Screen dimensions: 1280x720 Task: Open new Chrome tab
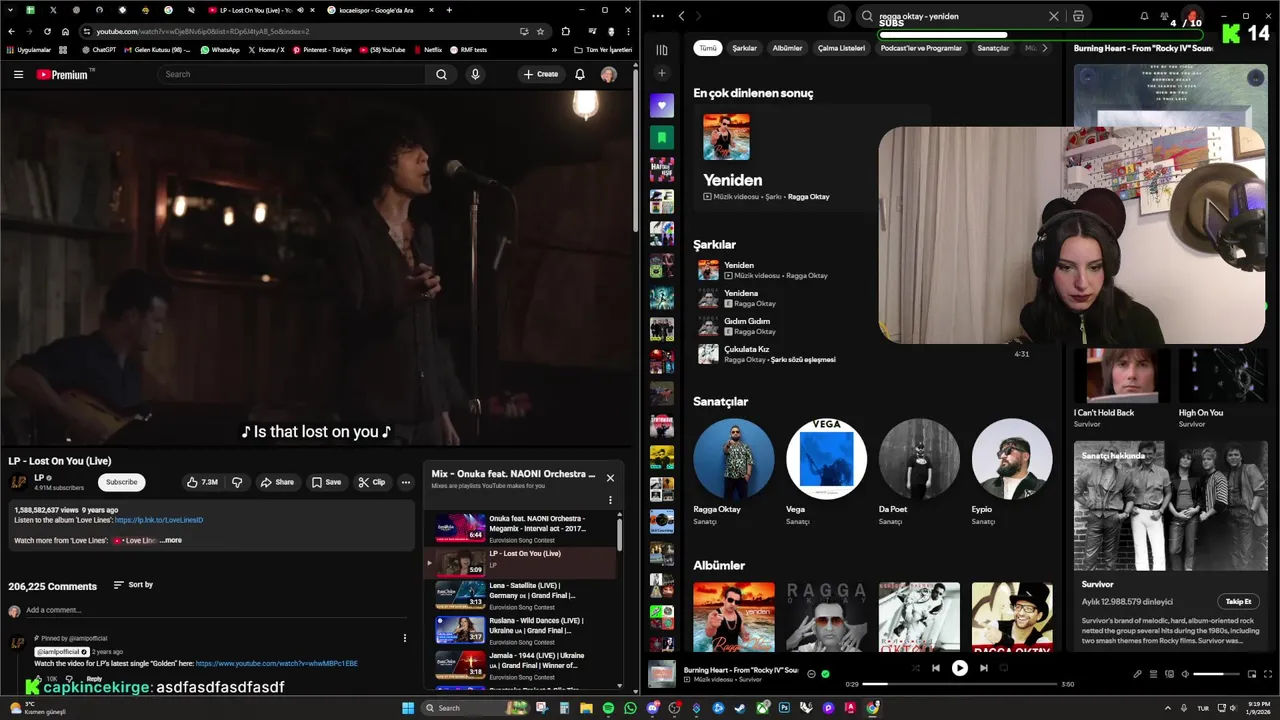point(449,10)
